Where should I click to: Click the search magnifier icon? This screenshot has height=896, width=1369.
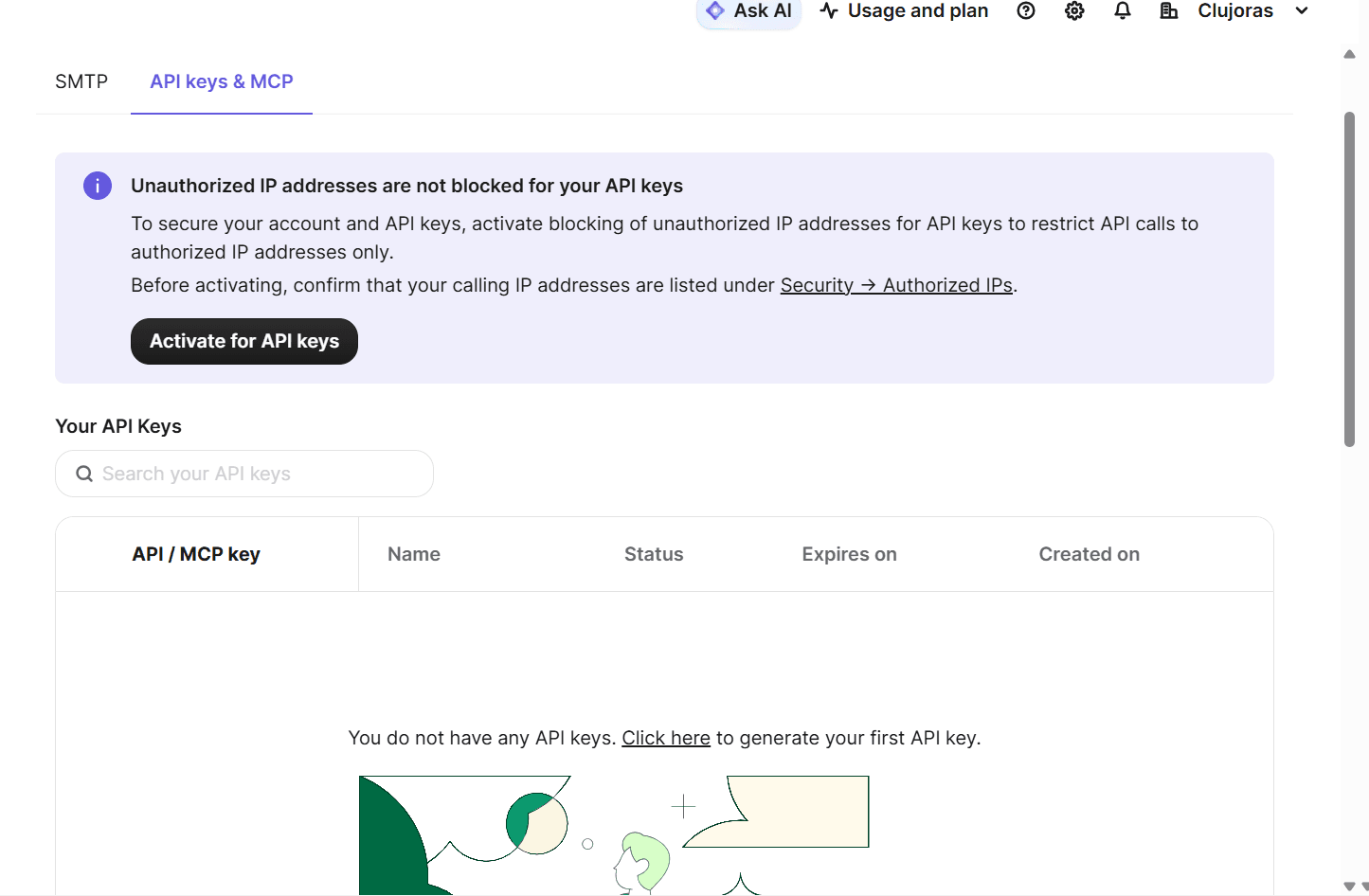pos(84,474)
